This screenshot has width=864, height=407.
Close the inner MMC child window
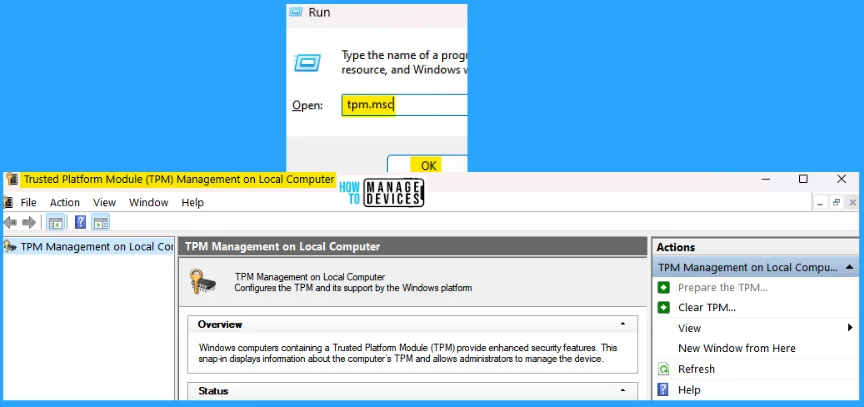click(x=852, y=203)
